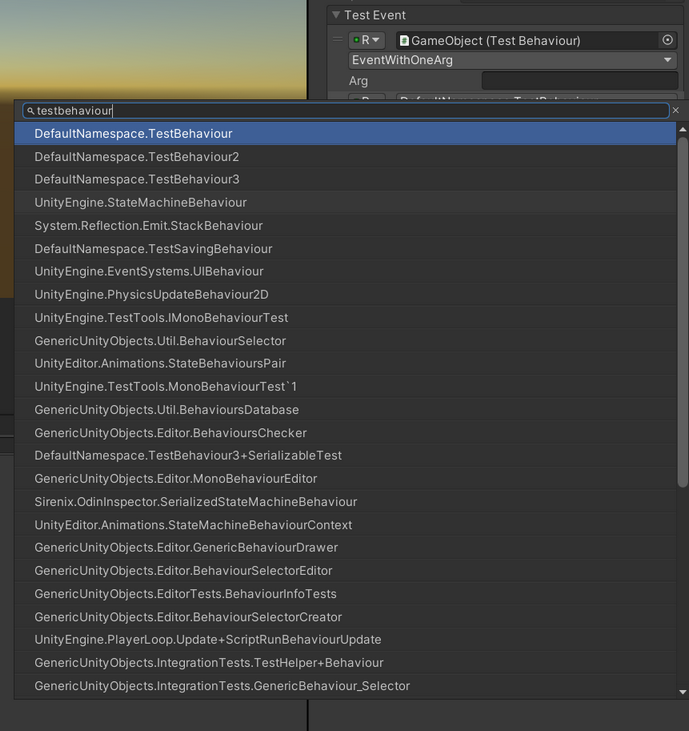This screenshot has width=689, height=731.
Task: Select GenericUnityObjects.EditorTests.BehaviourInfoTests
Action: tap(345, 594)
